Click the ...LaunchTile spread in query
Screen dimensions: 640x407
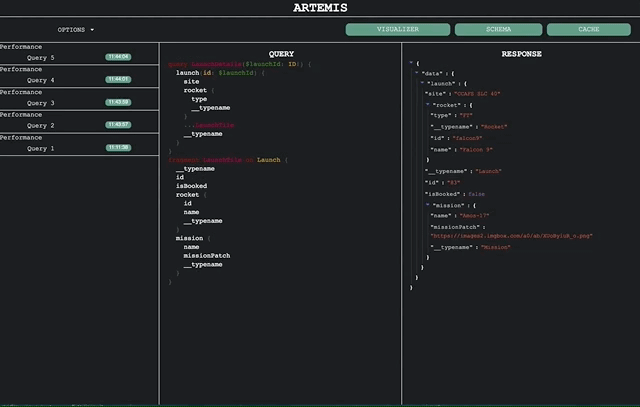pos(209,125)
